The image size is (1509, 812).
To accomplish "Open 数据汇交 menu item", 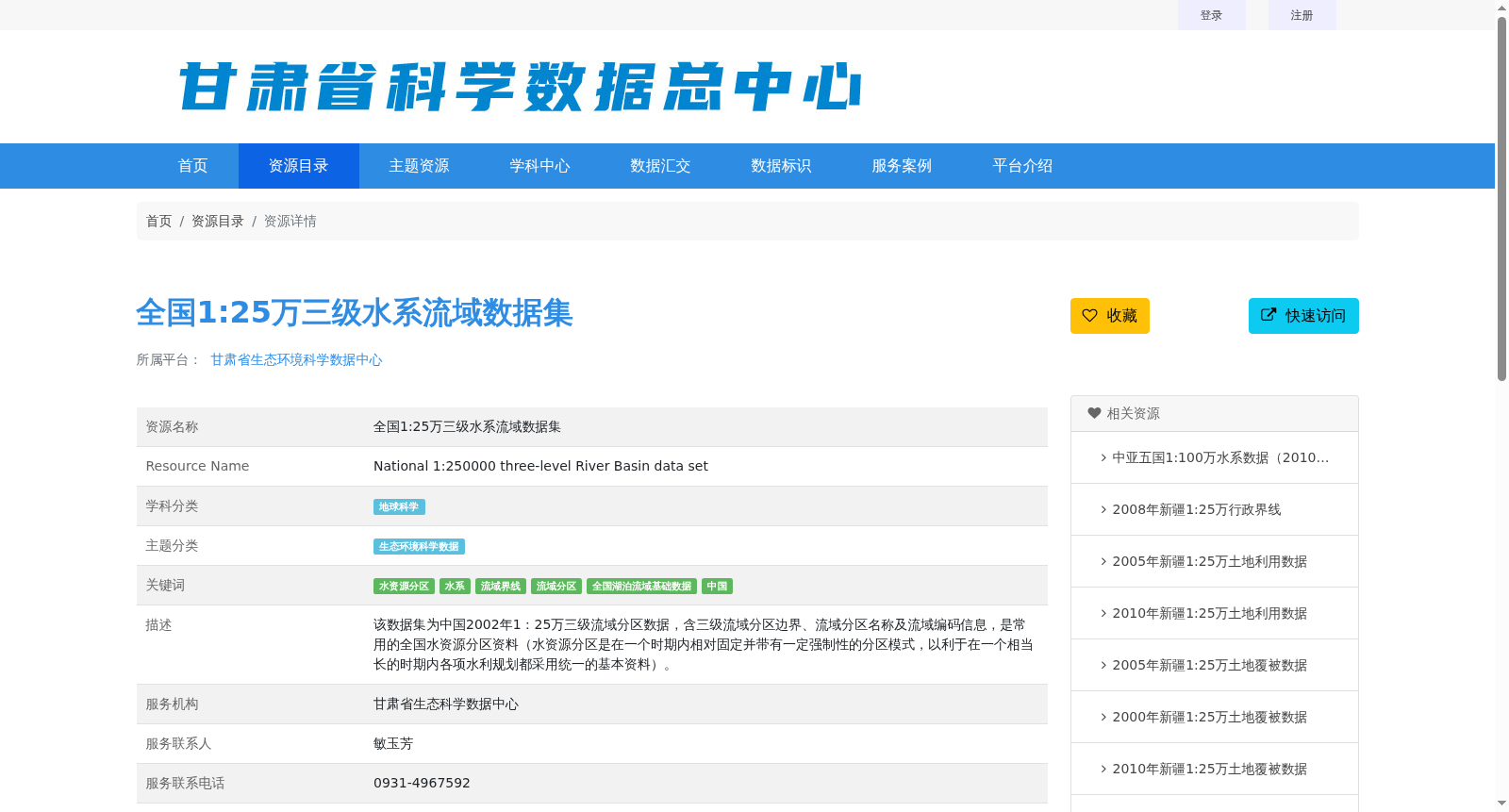I will [x=661, y=166].
